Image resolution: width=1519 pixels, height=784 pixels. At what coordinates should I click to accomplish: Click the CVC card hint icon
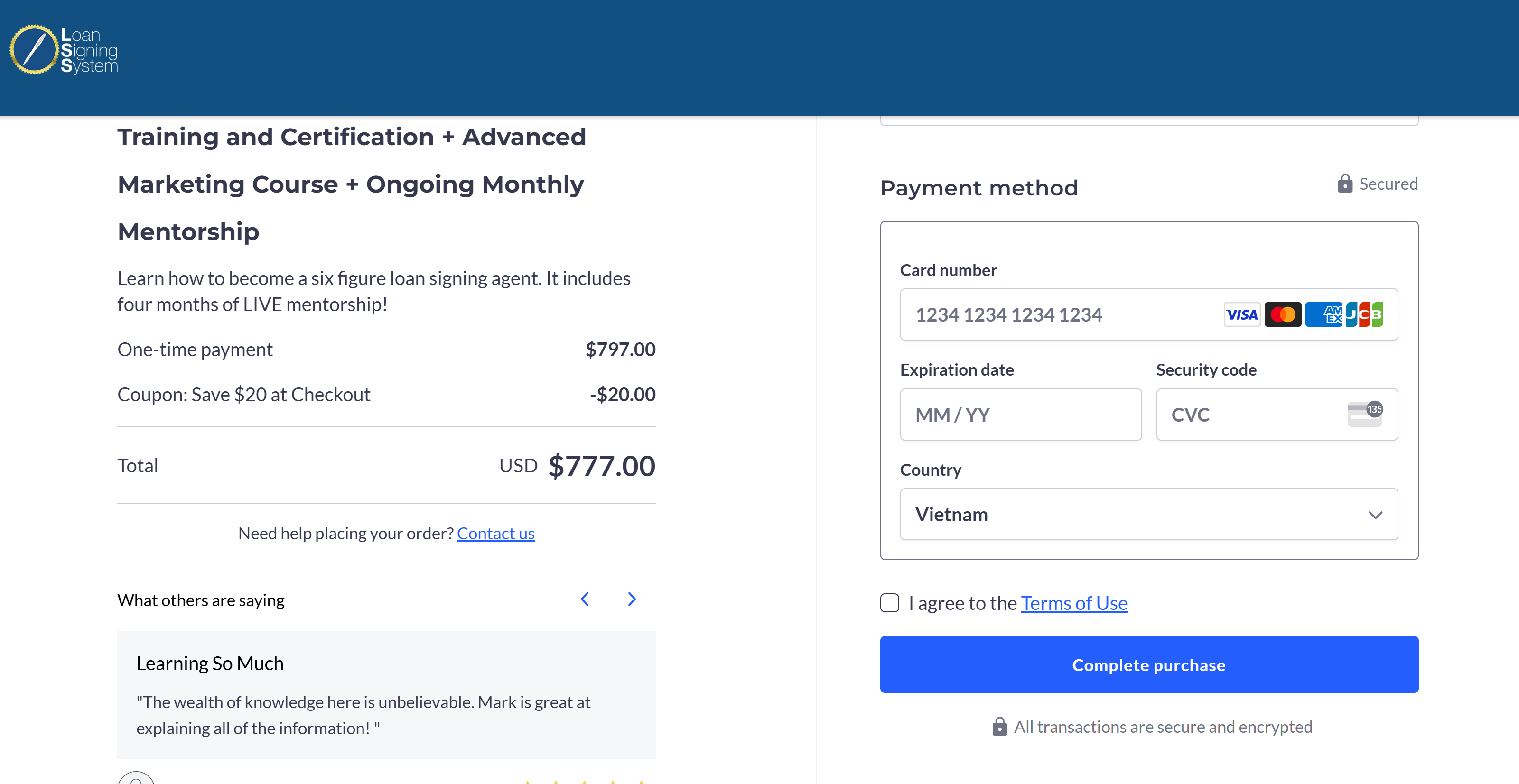tap(1365, 414)
